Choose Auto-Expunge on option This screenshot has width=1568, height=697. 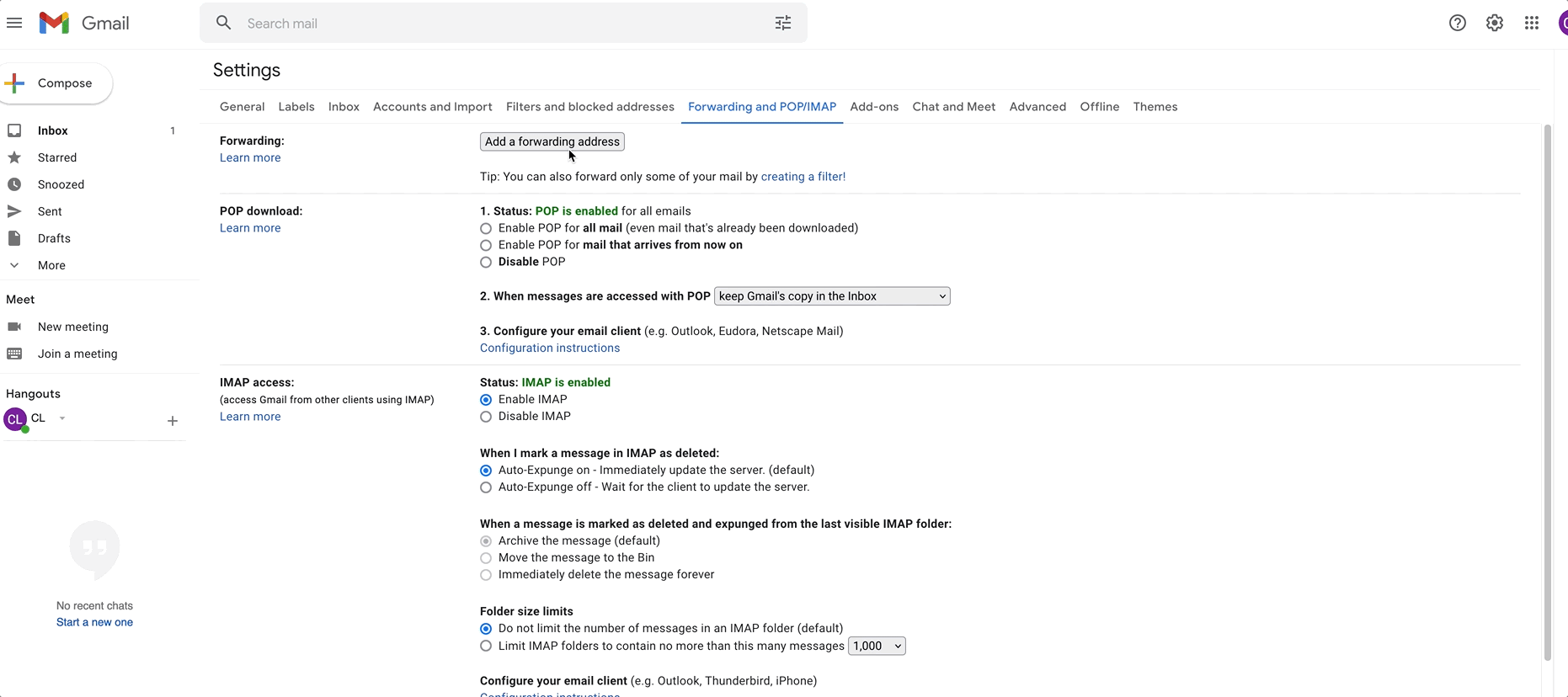[x=486, y=471]
